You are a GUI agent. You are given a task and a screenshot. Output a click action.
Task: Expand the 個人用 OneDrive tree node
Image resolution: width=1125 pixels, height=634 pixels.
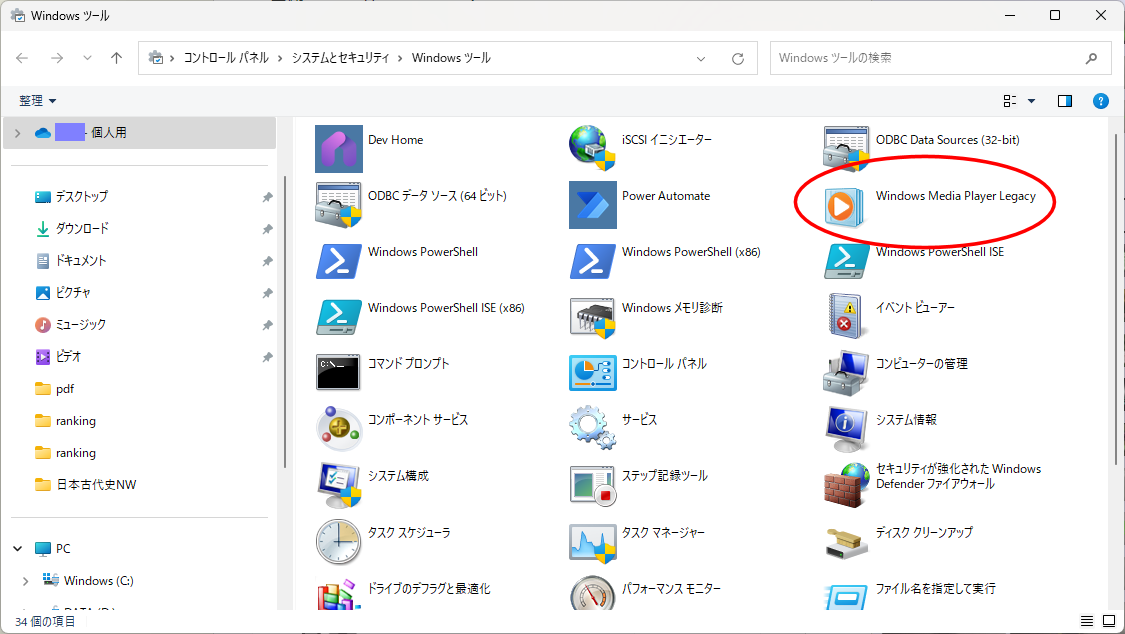[x=18, y=133]
